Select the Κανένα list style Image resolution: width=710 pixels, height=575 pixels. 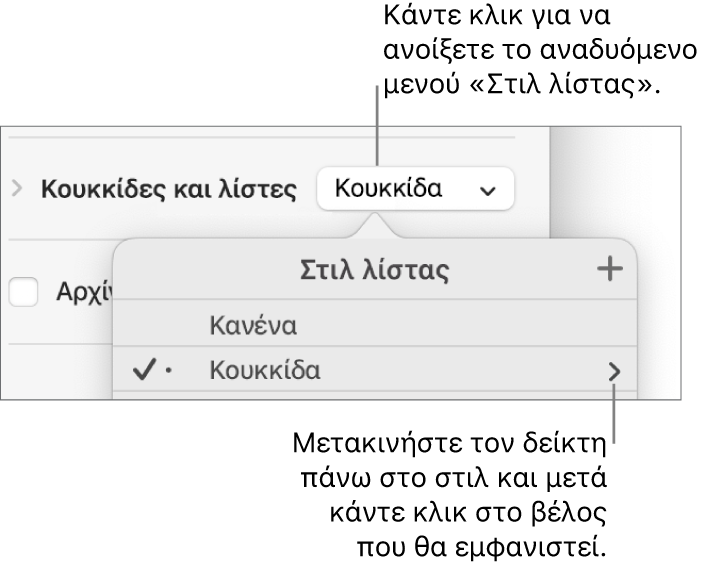(374, 324)
